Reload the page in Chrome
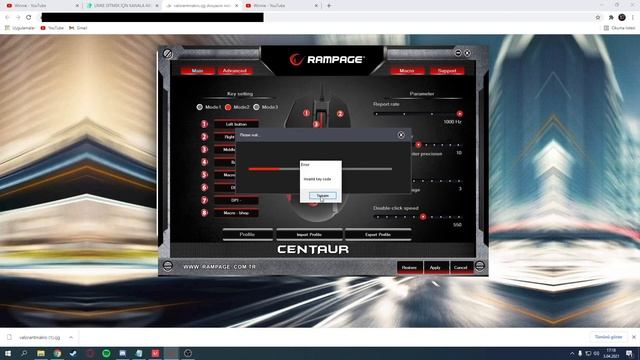This screenshot has width=640, height=360. [x=29, y=17]
